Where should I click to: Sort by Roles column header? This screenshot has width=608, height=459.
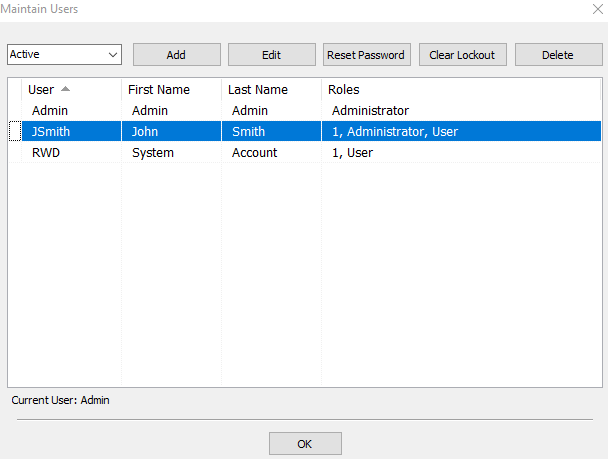click(x=461, y=90)
